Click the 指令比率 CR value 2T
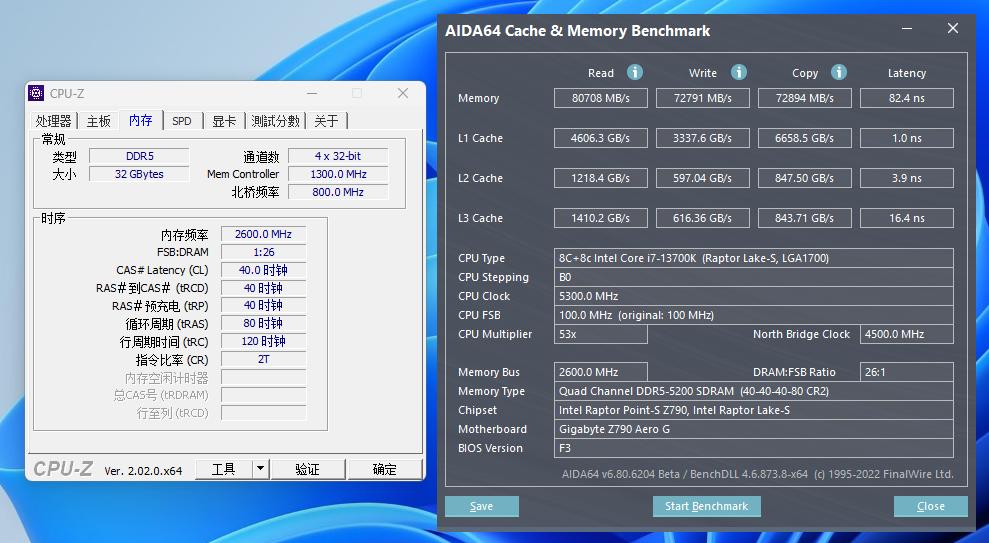Screen dimensions: 989x543 tap(264, 359)
